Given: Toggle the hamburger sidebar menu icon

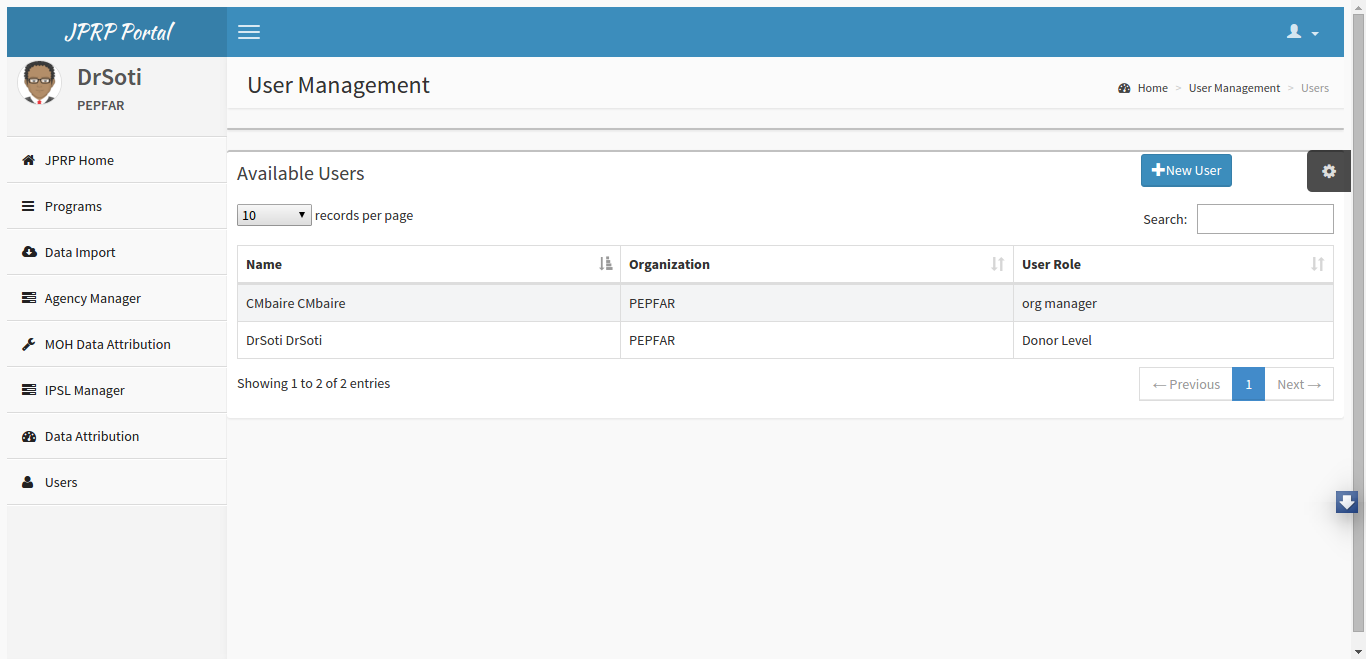Looking at the screenshot, I should click(249, 32).
